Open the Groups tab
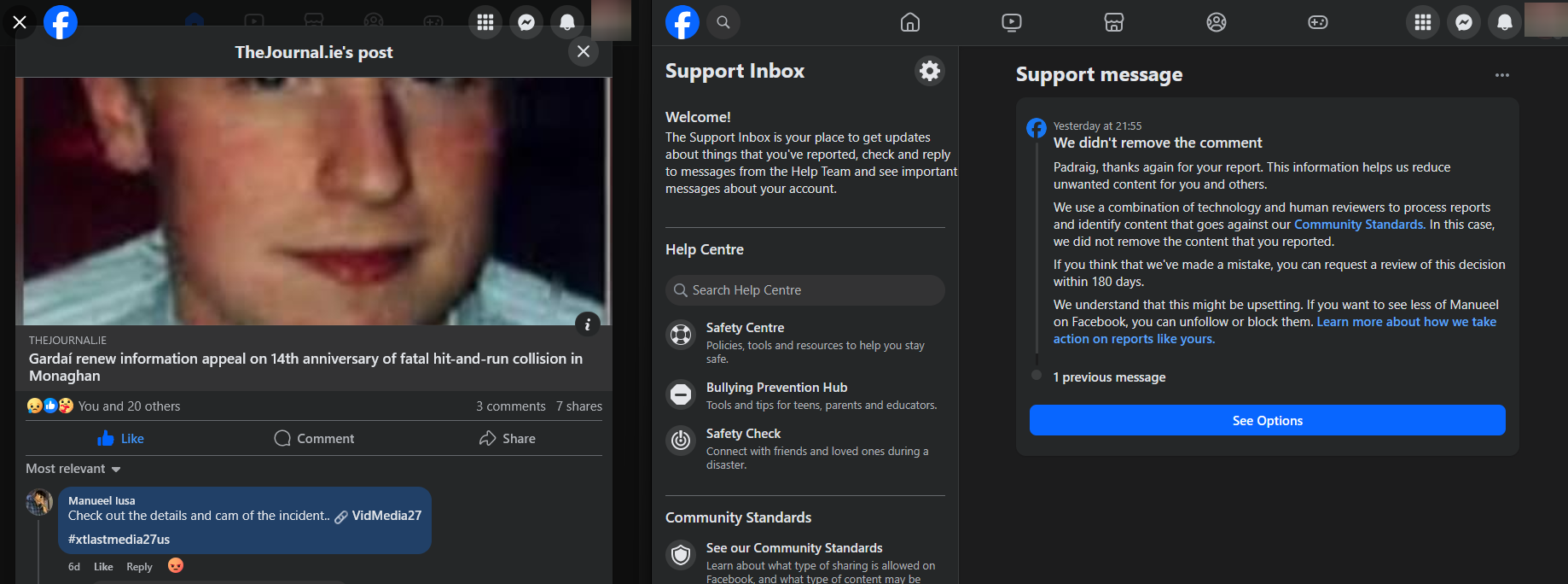The width and height of the screenshot is (1568, 584). tap(1217, 22)
